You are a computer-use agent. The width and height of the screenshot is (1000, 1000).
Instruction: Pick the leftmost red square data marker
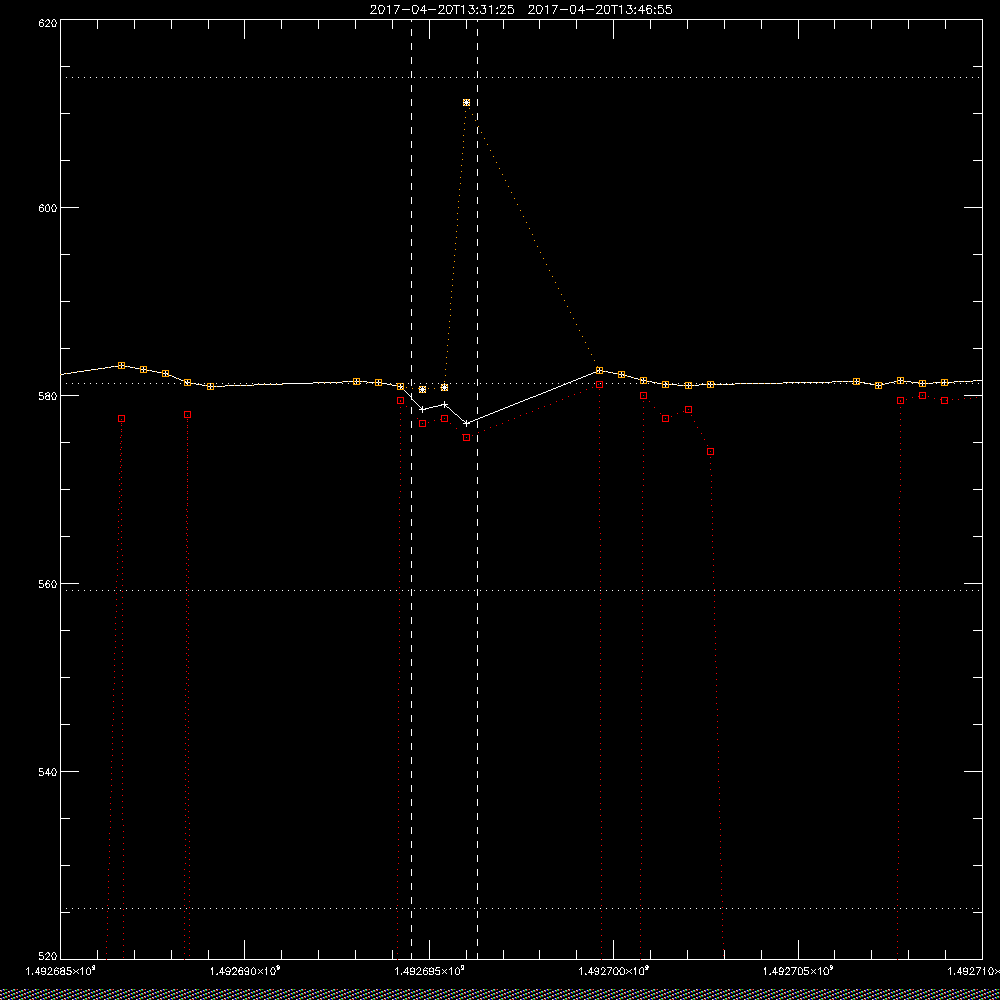[121, 418]
